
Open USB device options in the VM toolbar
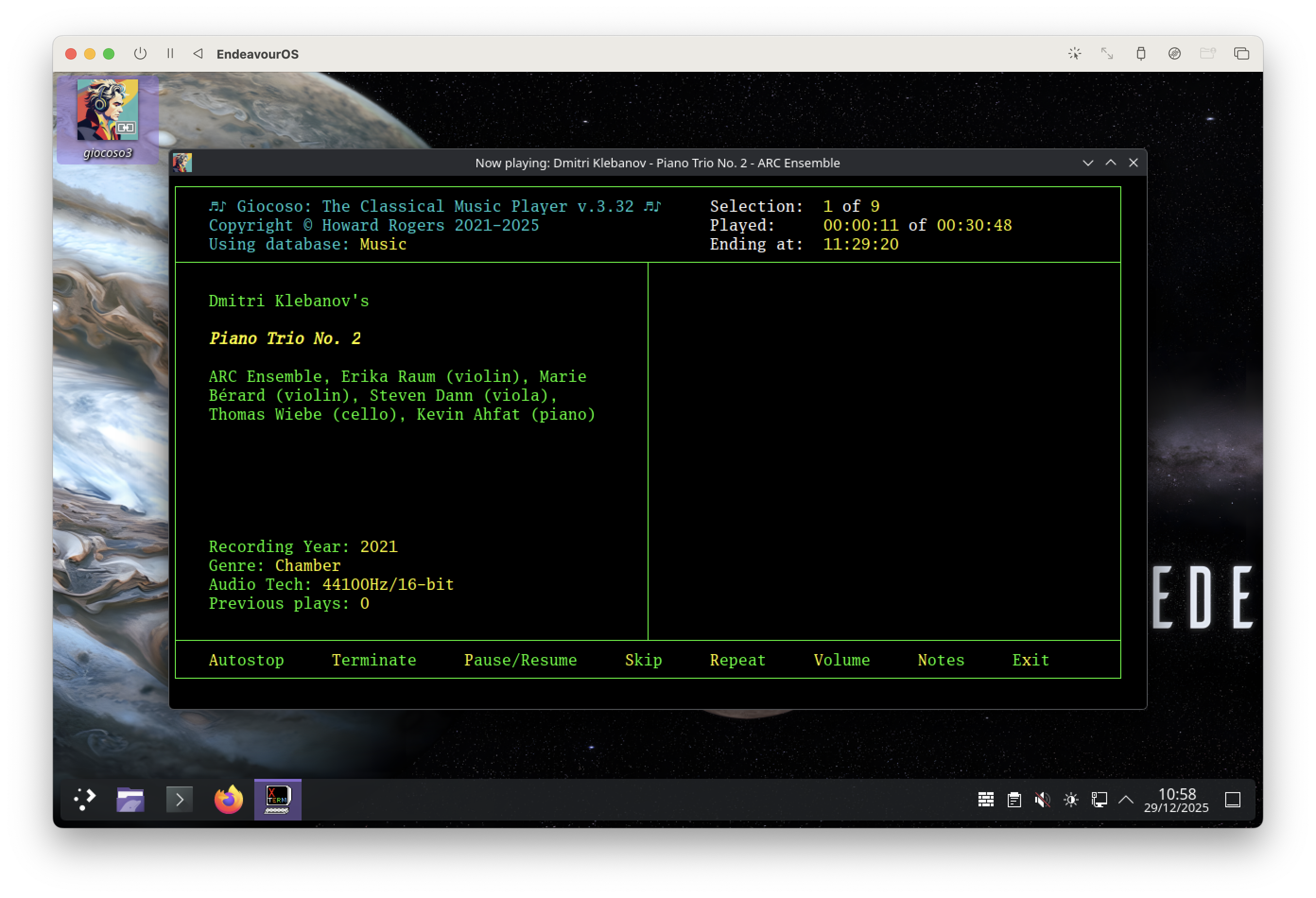coord(1141,54)
